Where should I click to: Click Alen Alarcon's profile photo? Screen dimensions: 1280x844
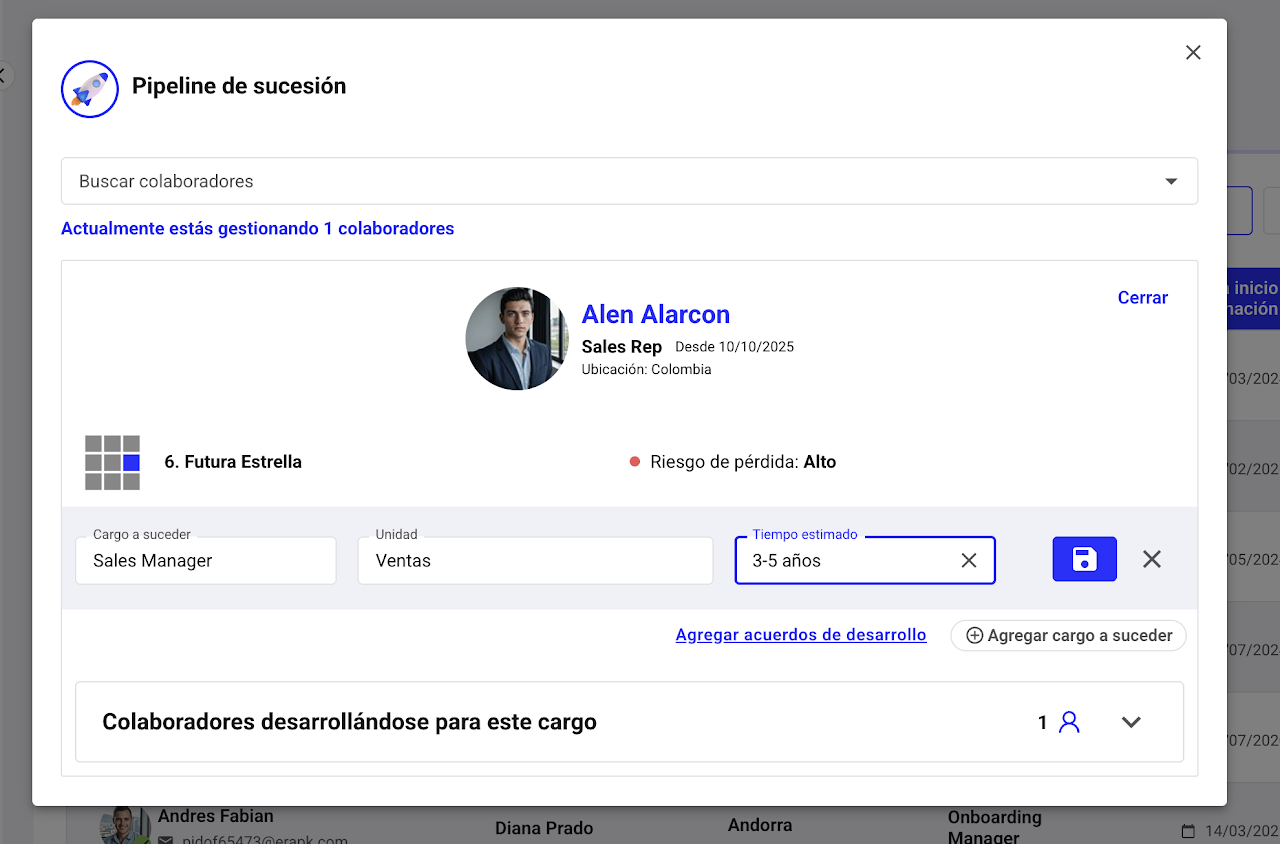[x=517, y=339]
